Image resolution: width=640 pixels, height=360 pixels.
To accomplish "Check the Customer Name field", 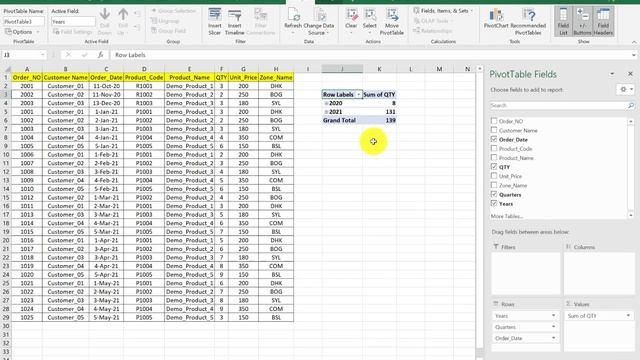I will click(x=494, y=130).
